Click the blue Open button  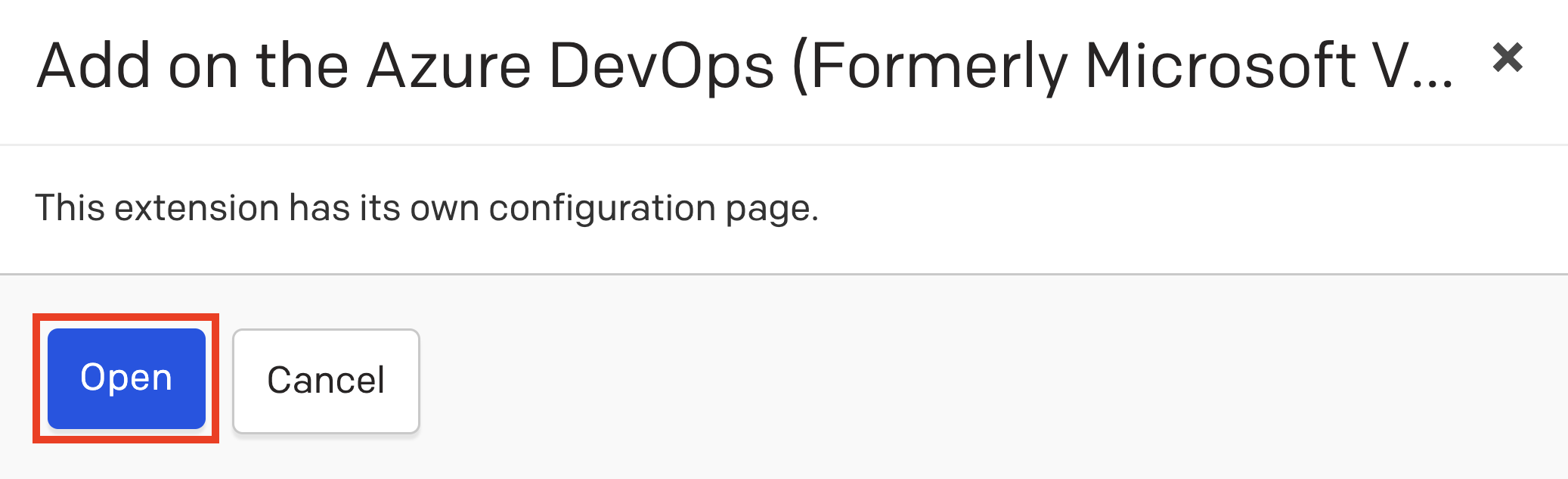[x=126, y=378]
